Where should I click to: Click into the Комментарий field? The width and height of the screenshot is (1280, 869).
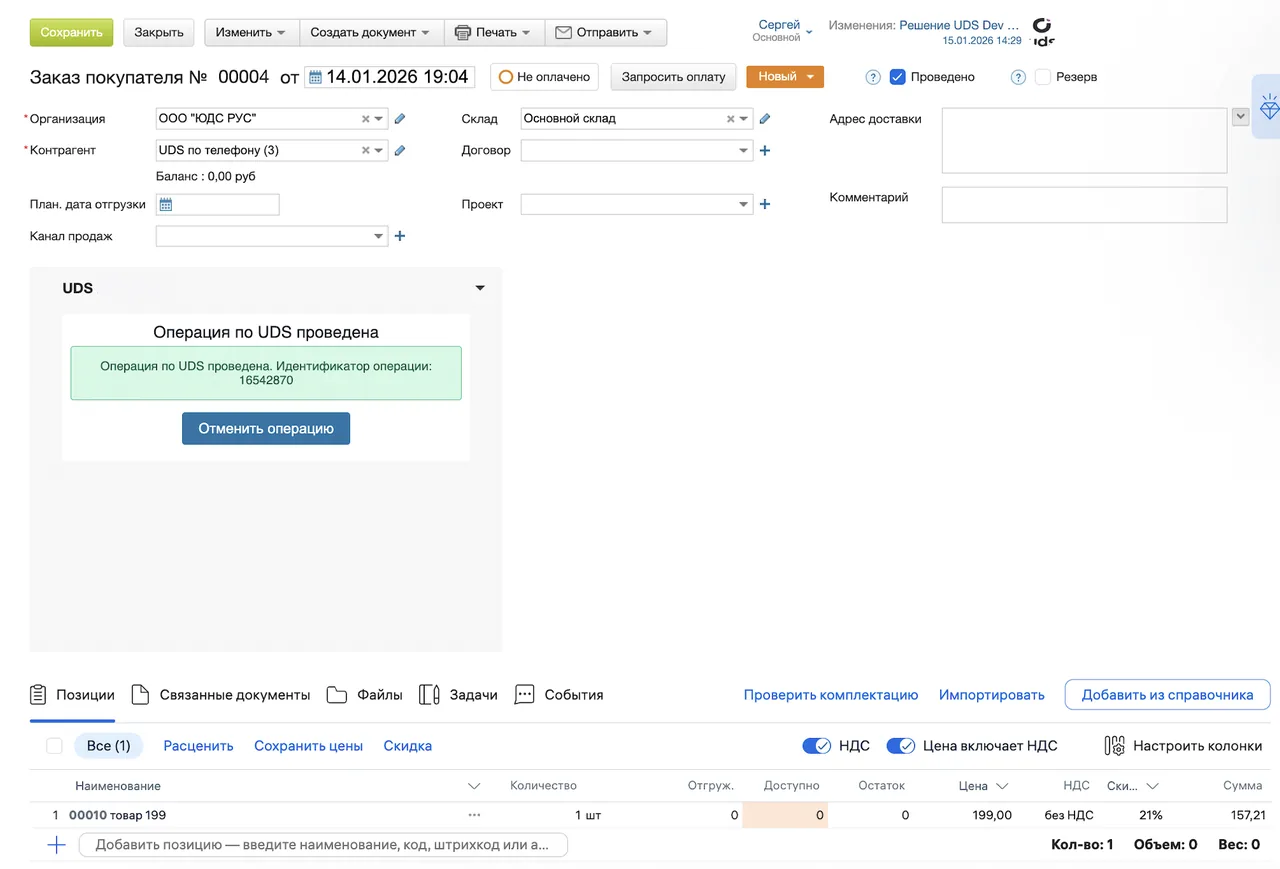coord(1084,205)
